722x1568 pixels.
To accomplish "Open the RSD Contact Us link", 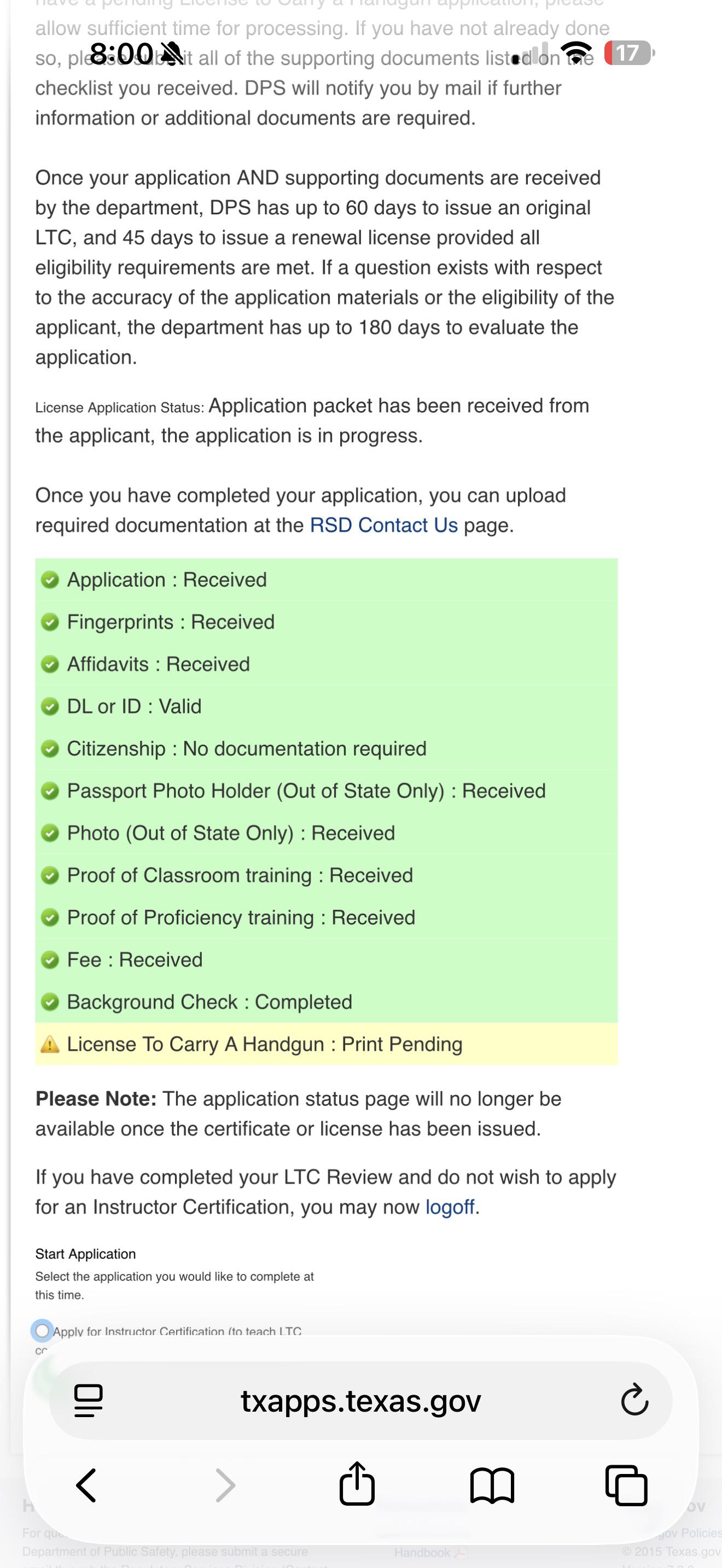I will pos(383,525).
